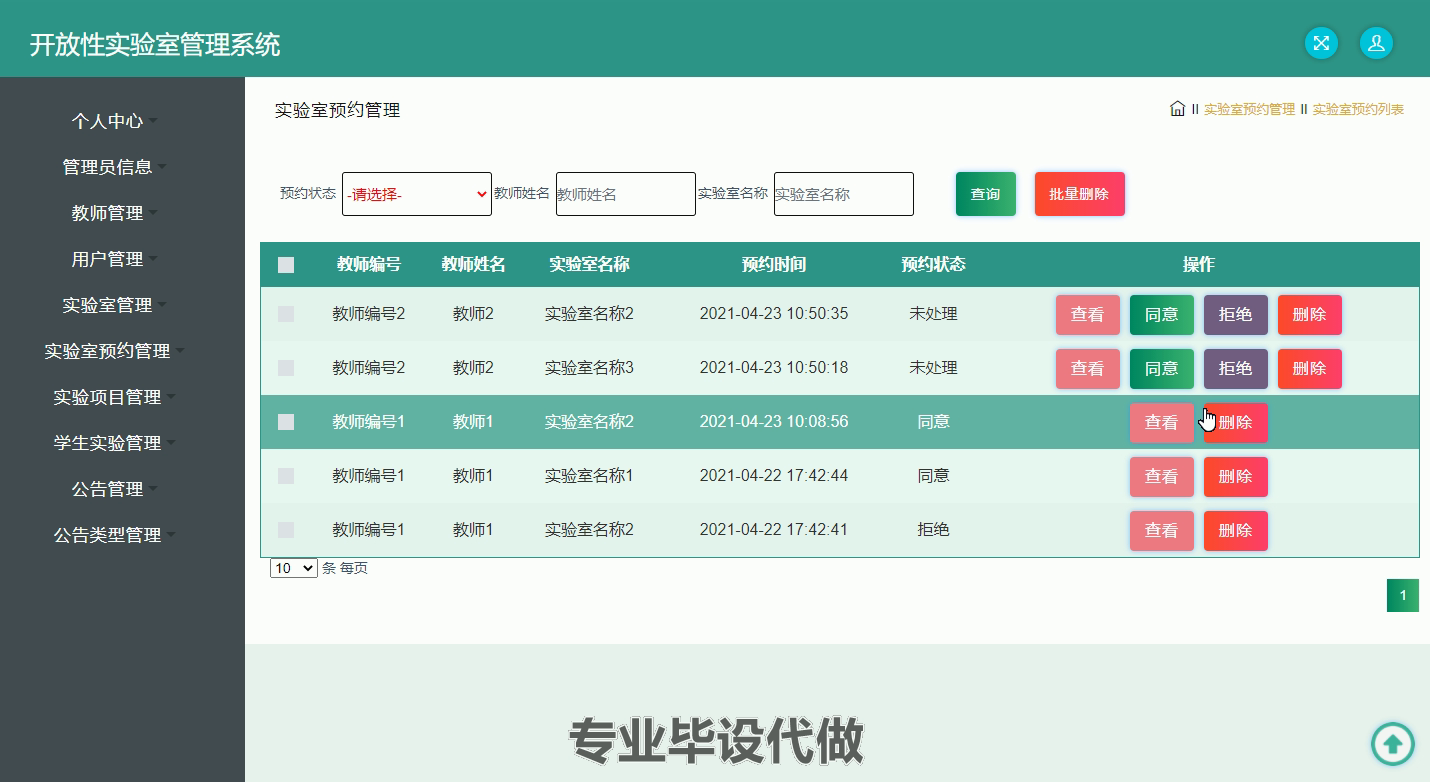1430x782 pixels.
Task: Expand 实验室管理 in the sidebar
Action: [114, 305]
